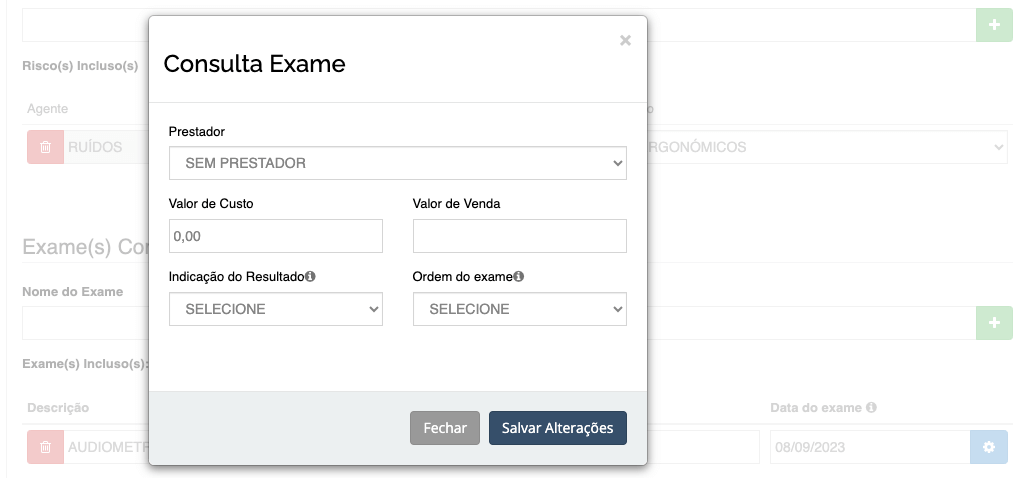Click the Indicação do Resultado info icon
This screenshot has height=478, width=1014.
310,277
